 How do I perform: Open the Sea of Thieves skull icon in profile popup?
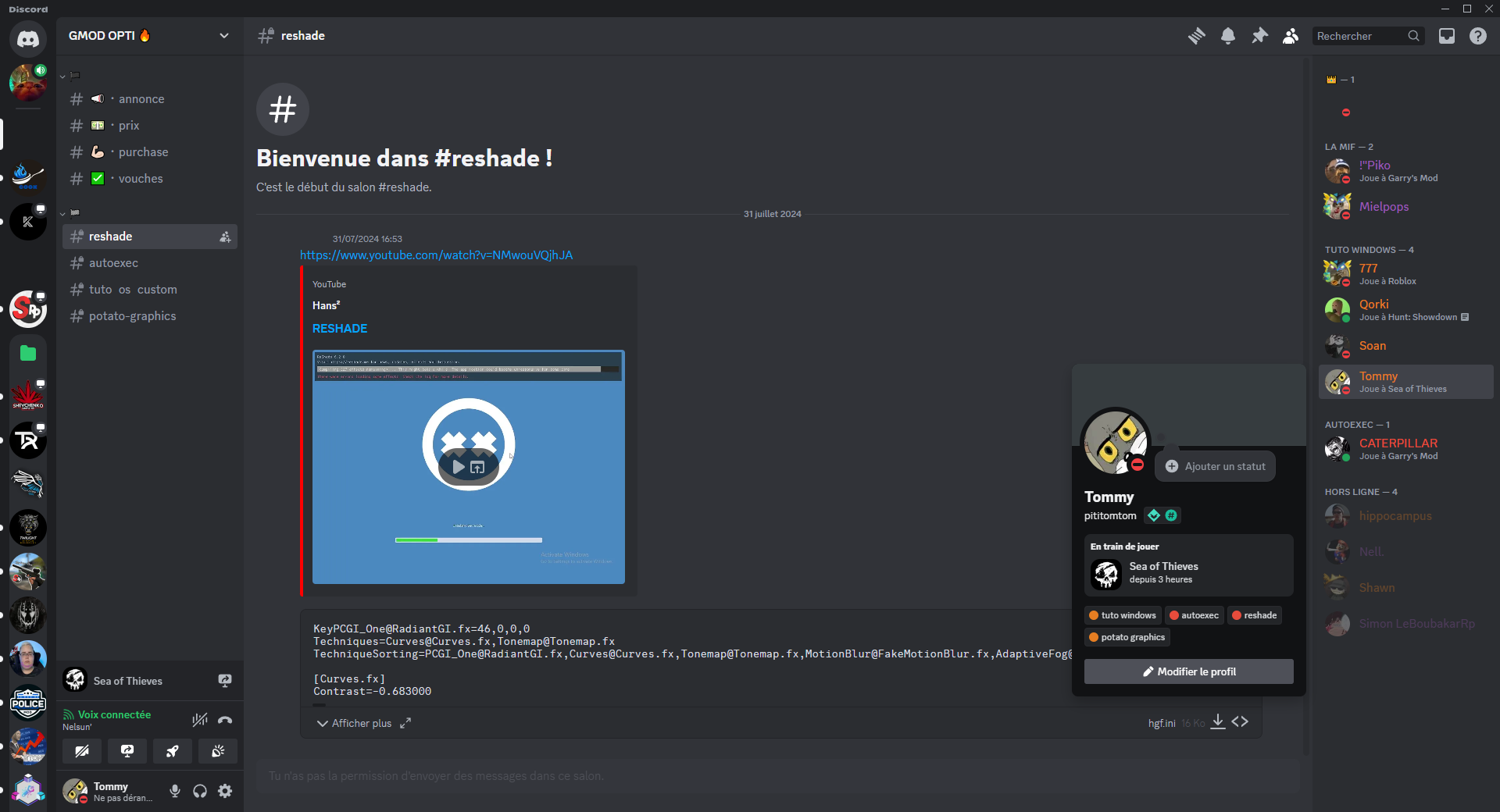click(1106, 574)
